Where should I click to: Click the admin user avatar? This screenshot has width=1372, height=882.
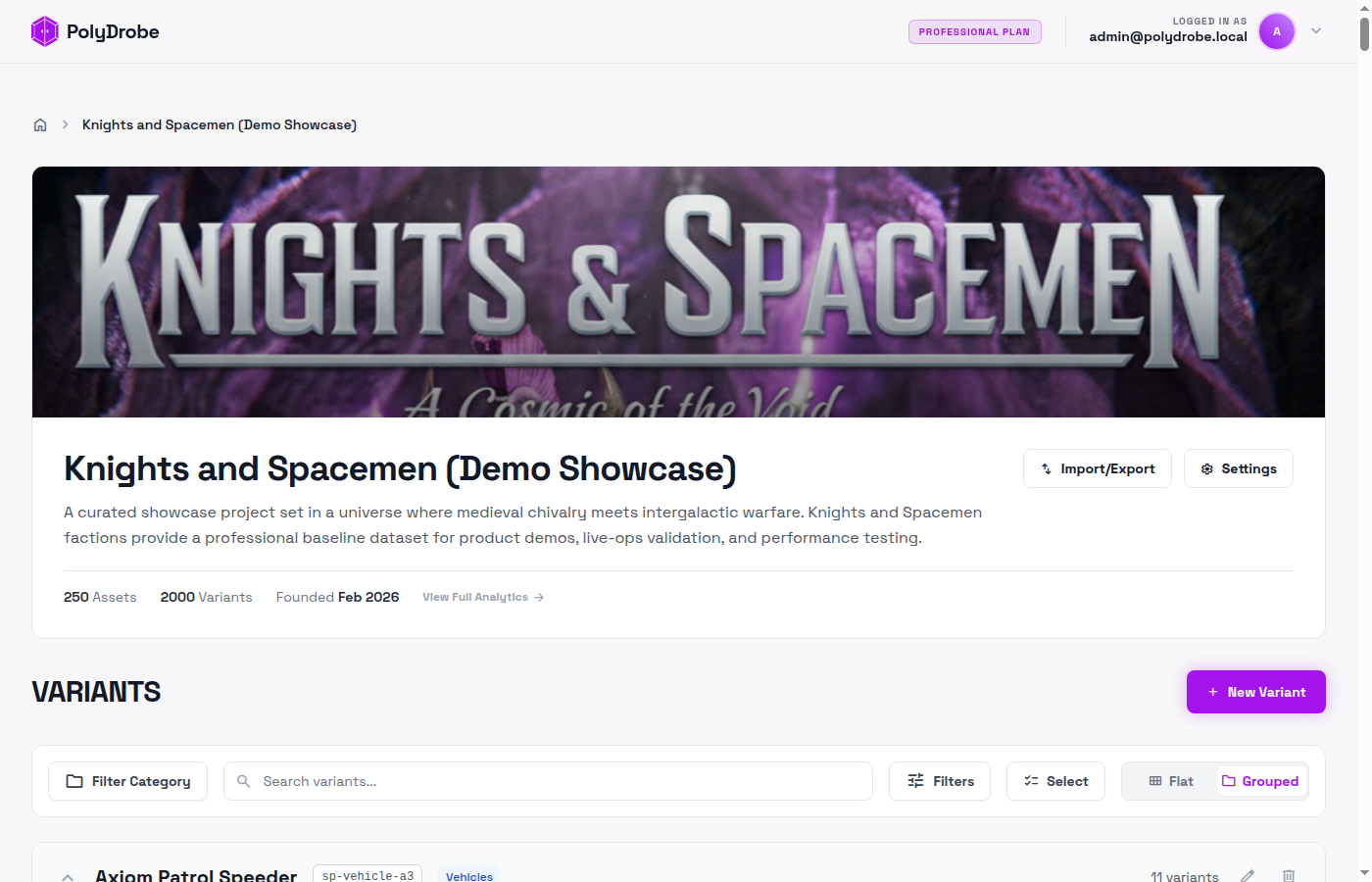click(1276, 31)
